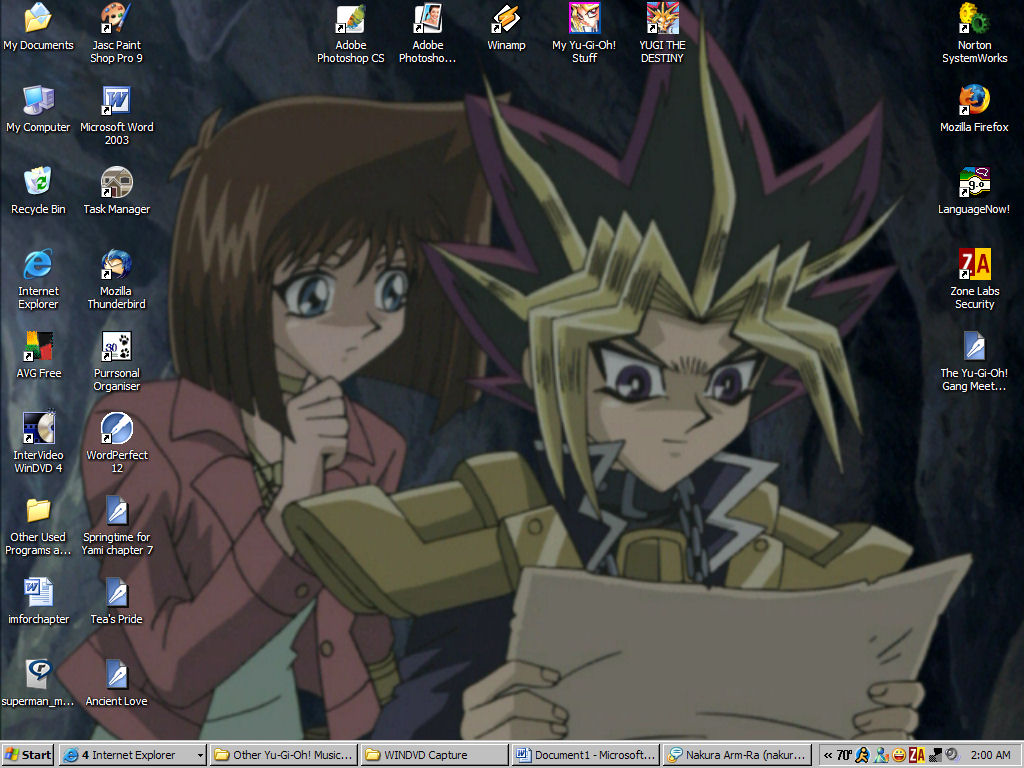Select the Tea's Pride document icon

click(x=116, y=602)
